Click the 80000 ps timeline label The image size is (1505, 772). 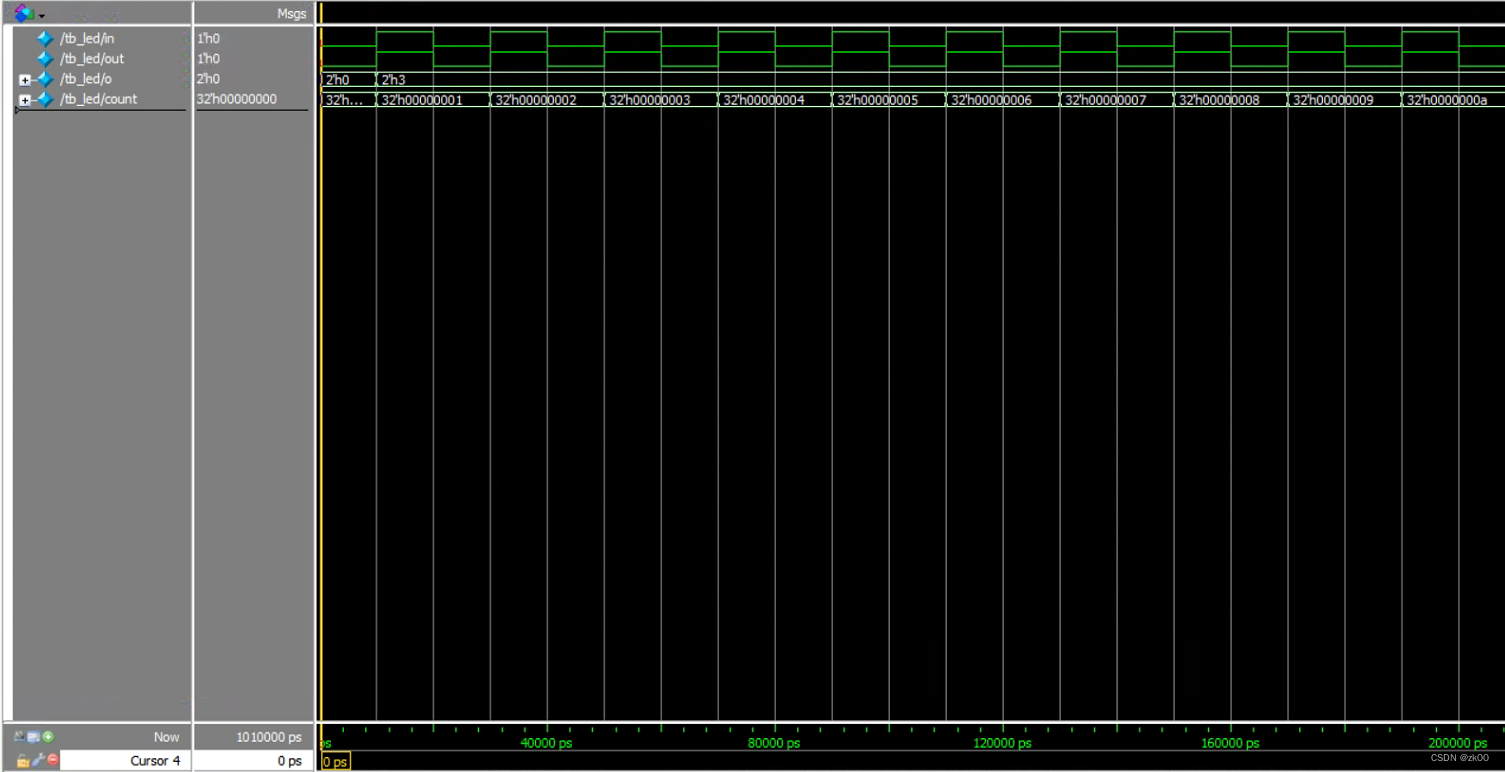coord(775,744)
